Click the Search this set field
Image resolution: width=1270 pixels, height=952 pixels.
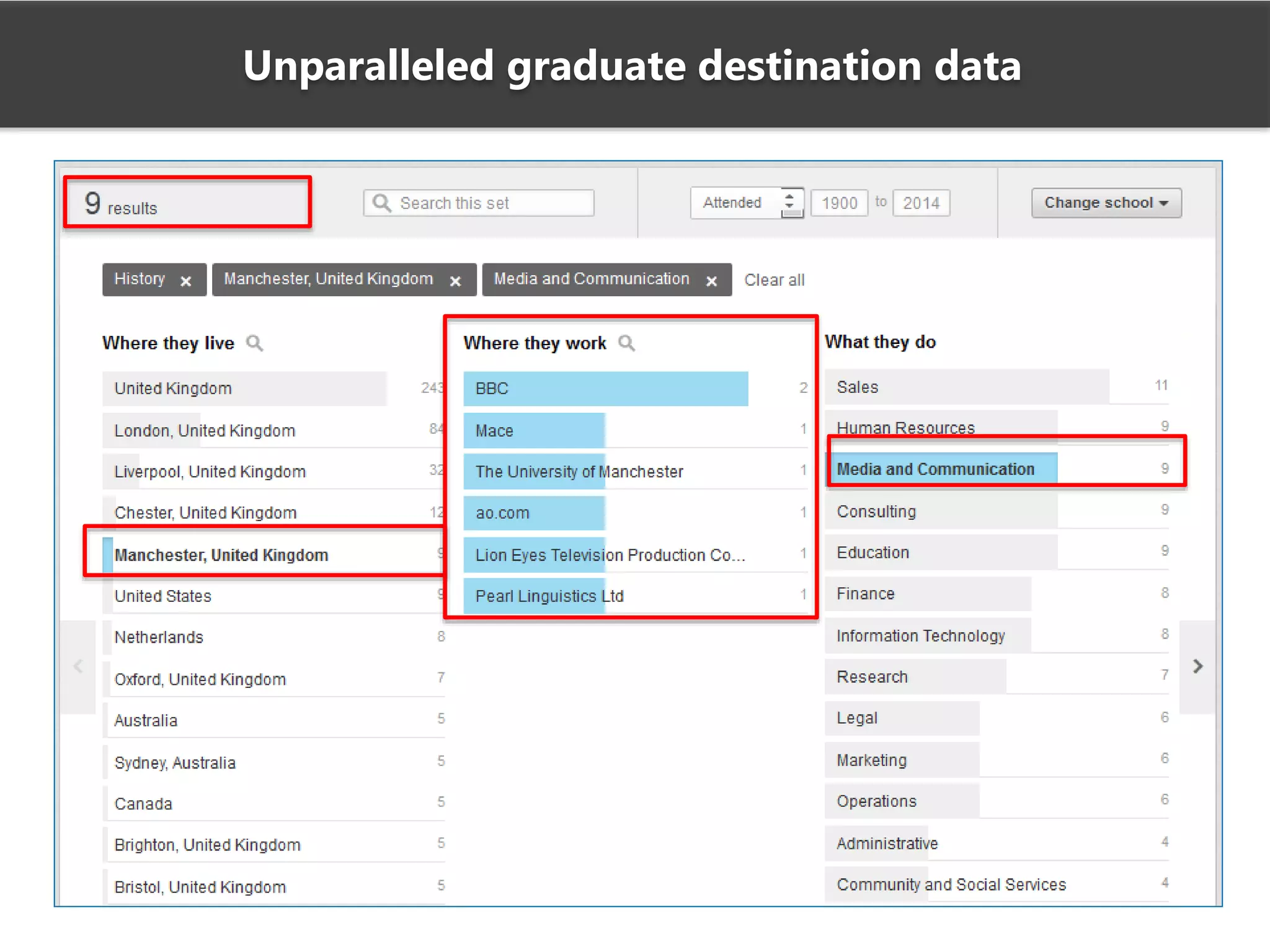479,203
